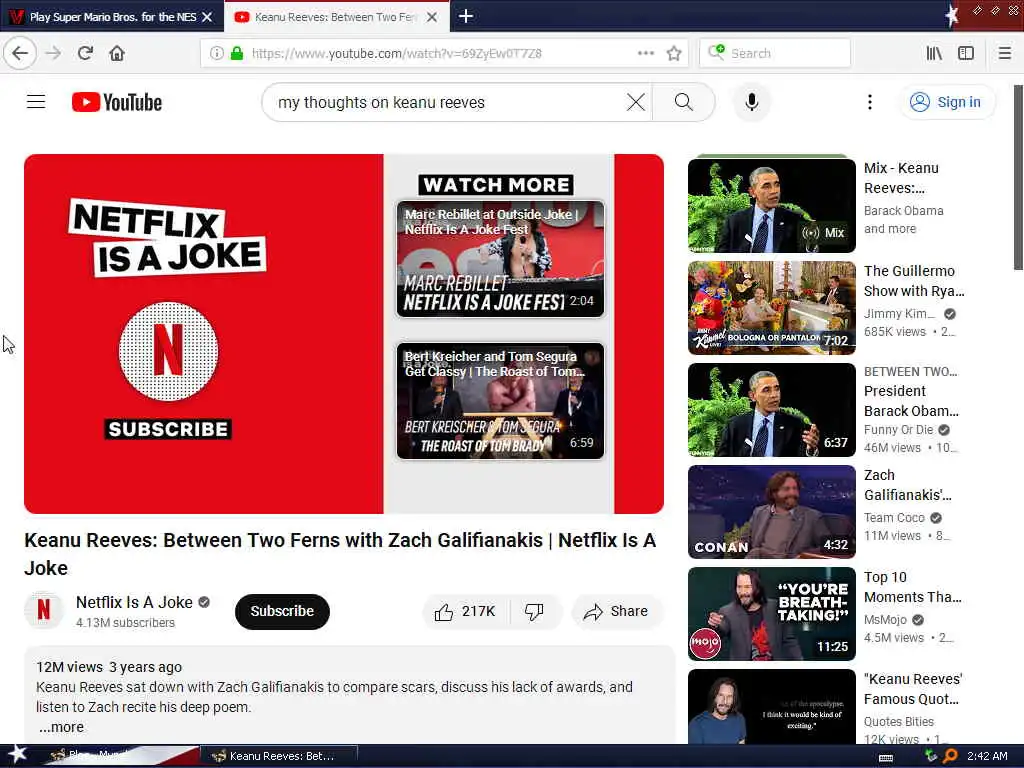Open the browser Library icon
1024x768 pixels.
[x=934, y=53]
